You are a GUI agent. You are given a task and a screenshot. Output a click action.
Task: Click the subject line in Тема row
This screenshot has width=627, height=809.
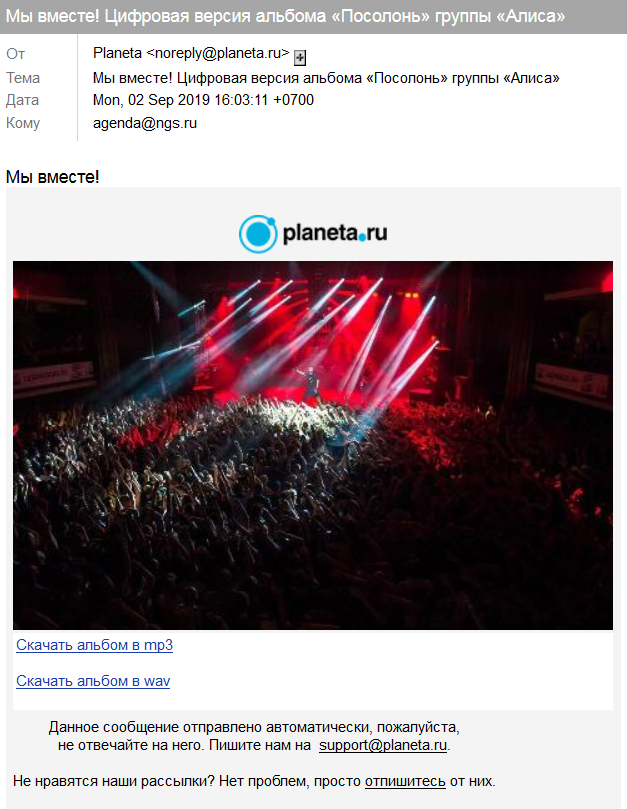[x=326, y=78]
